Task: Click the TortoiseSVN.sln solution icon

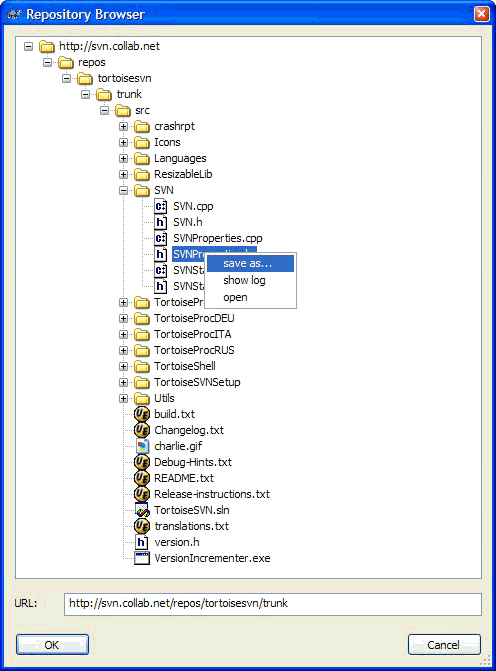Action: (x=142, y=510)
